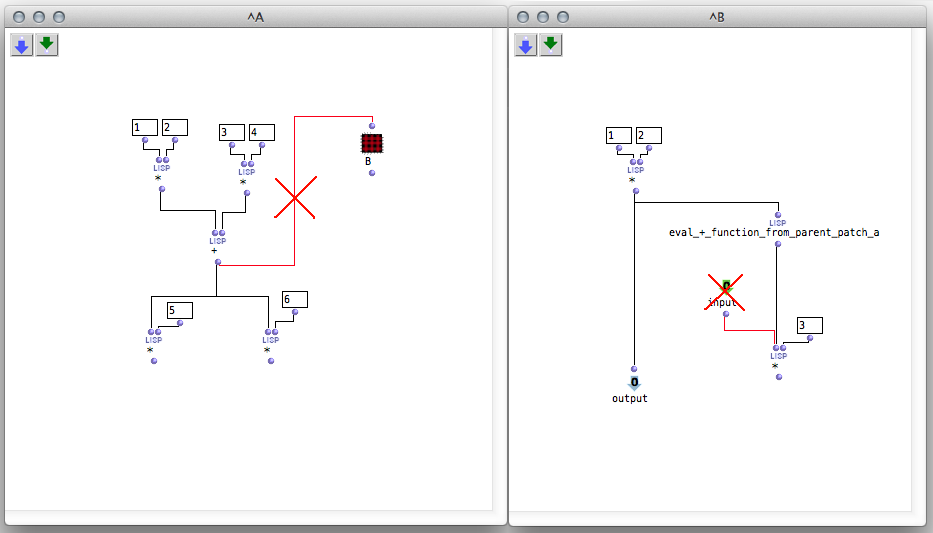933x533 pixels.
Task: Click value box 3 in window ^A
Action: [x=232, y=132]
